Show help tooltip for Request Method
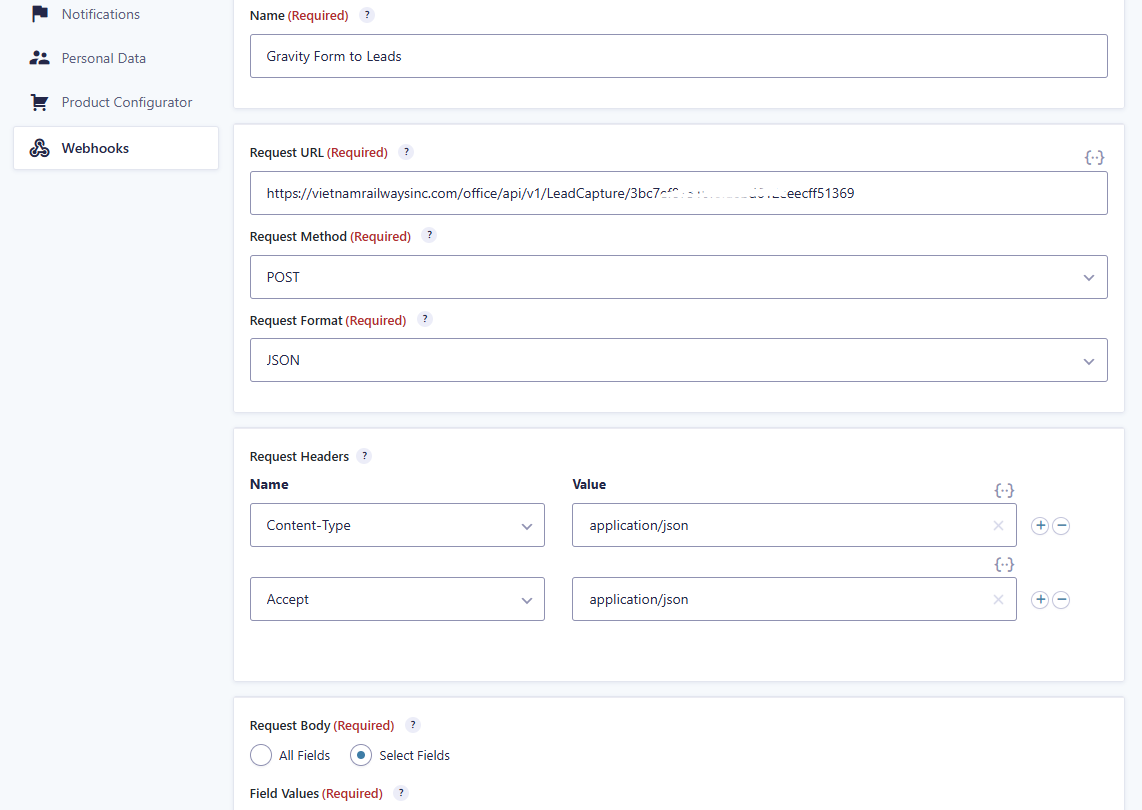Image resolution: width=1142 pixels, height=810 pixels. click(x=429, y=236)
